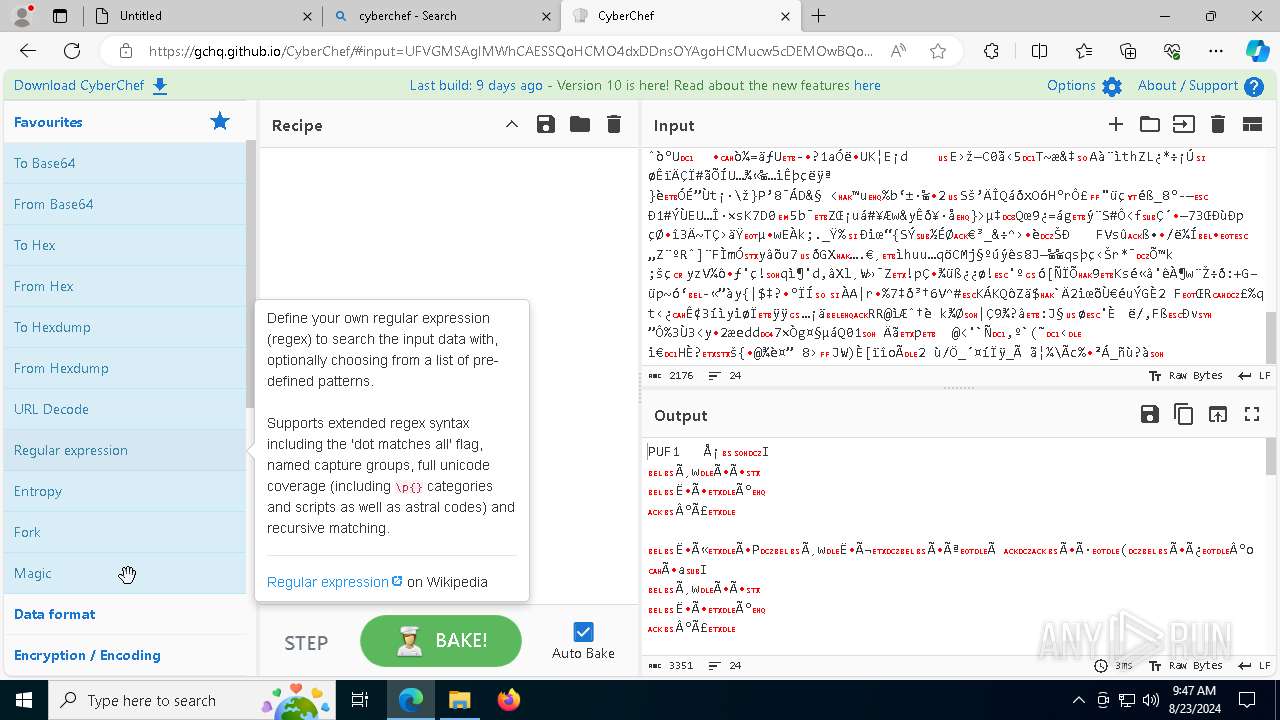Open browser Settings and more menu

1216,51
